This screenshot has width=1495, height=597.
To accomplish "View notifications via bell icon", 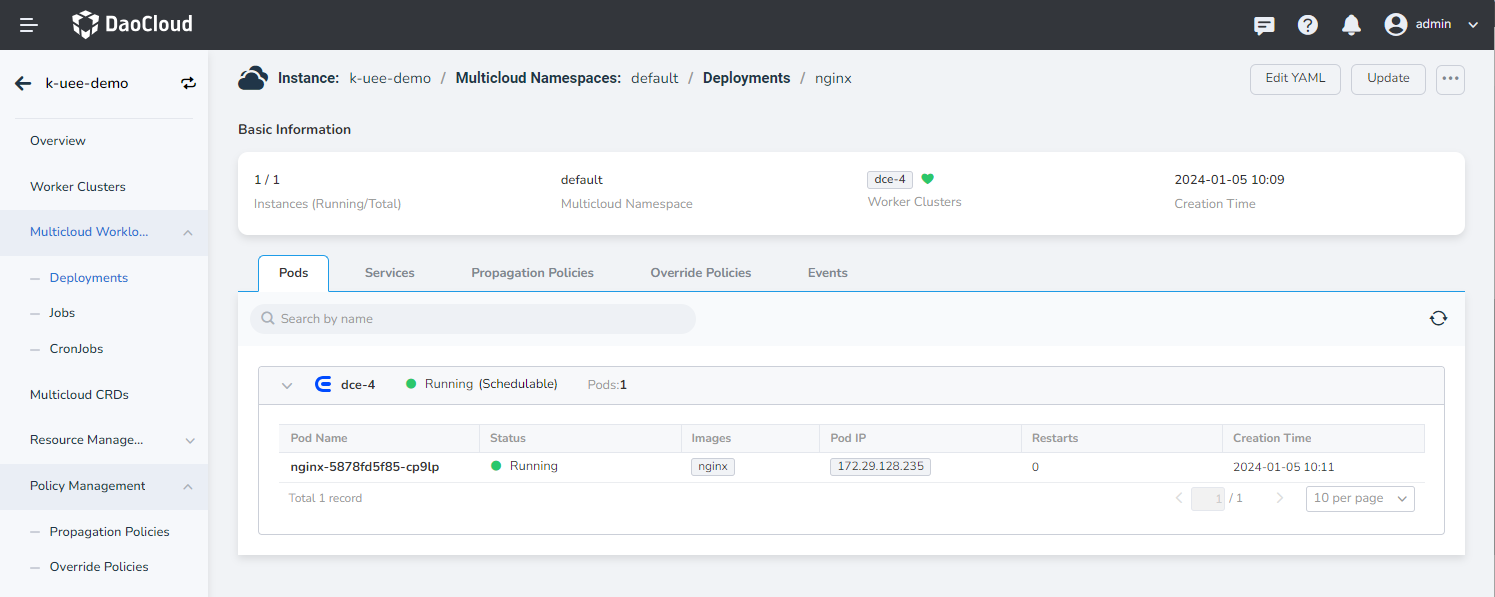I will click(x=1351, y=25).
